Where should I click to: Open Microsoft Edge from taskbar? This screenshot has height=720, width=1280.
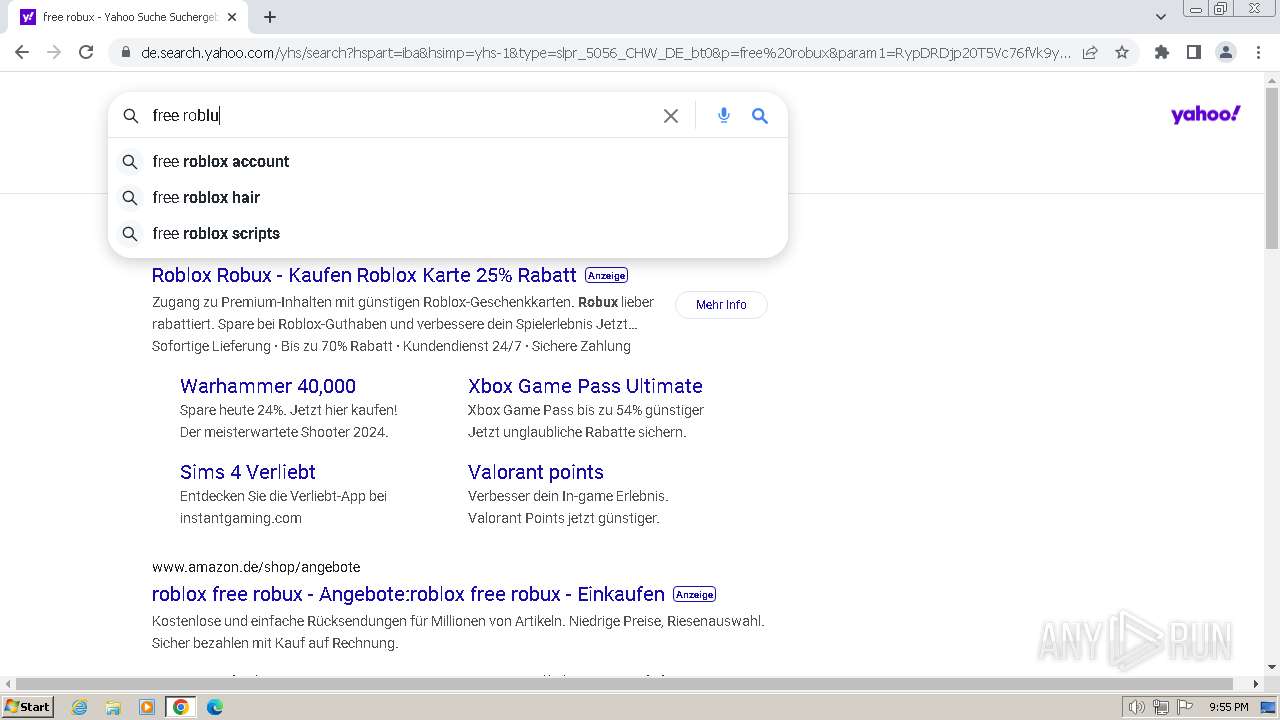click(215, 707)
